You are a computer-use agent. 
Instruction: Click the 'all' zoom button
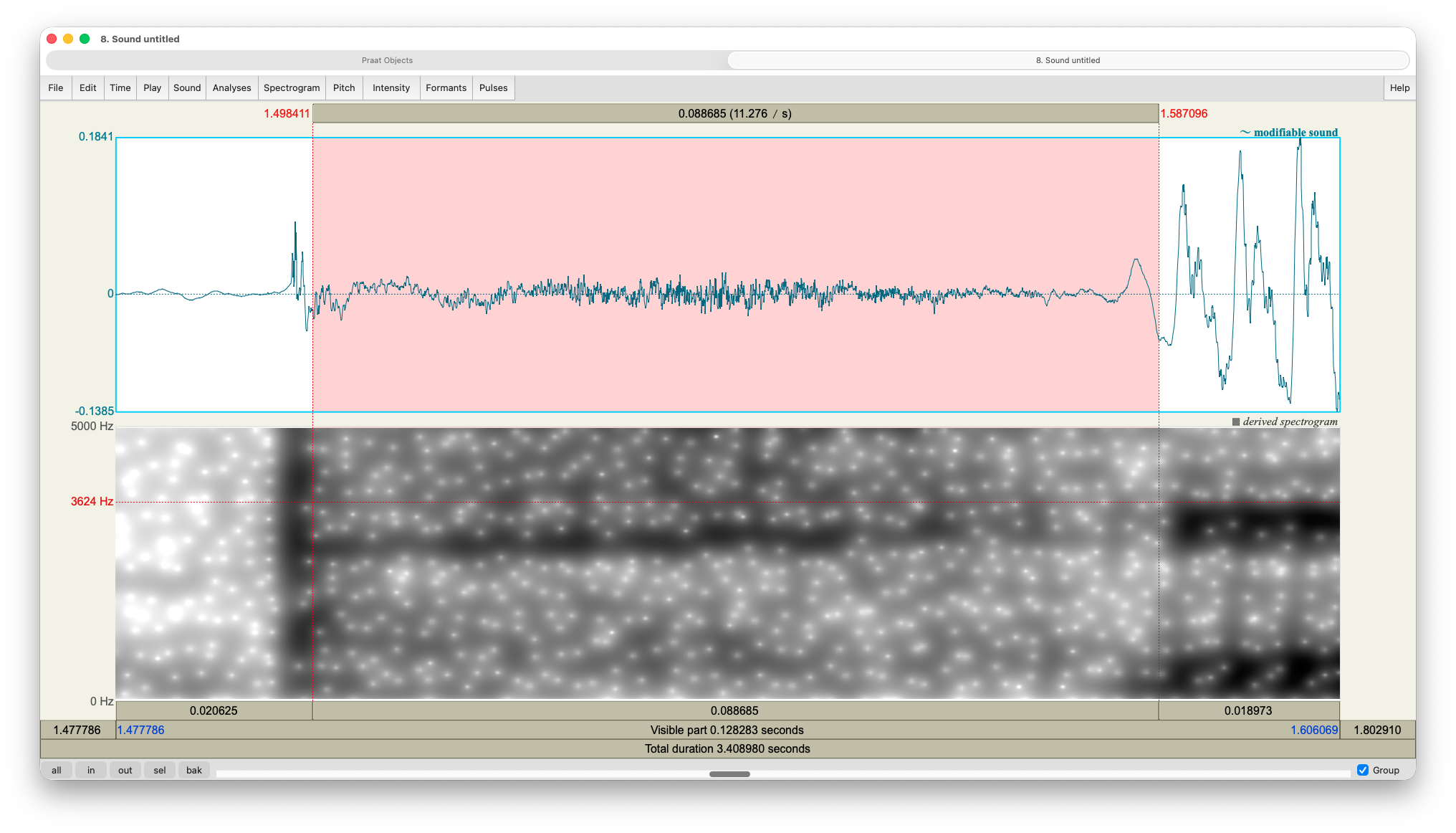(x=57, y=770)
